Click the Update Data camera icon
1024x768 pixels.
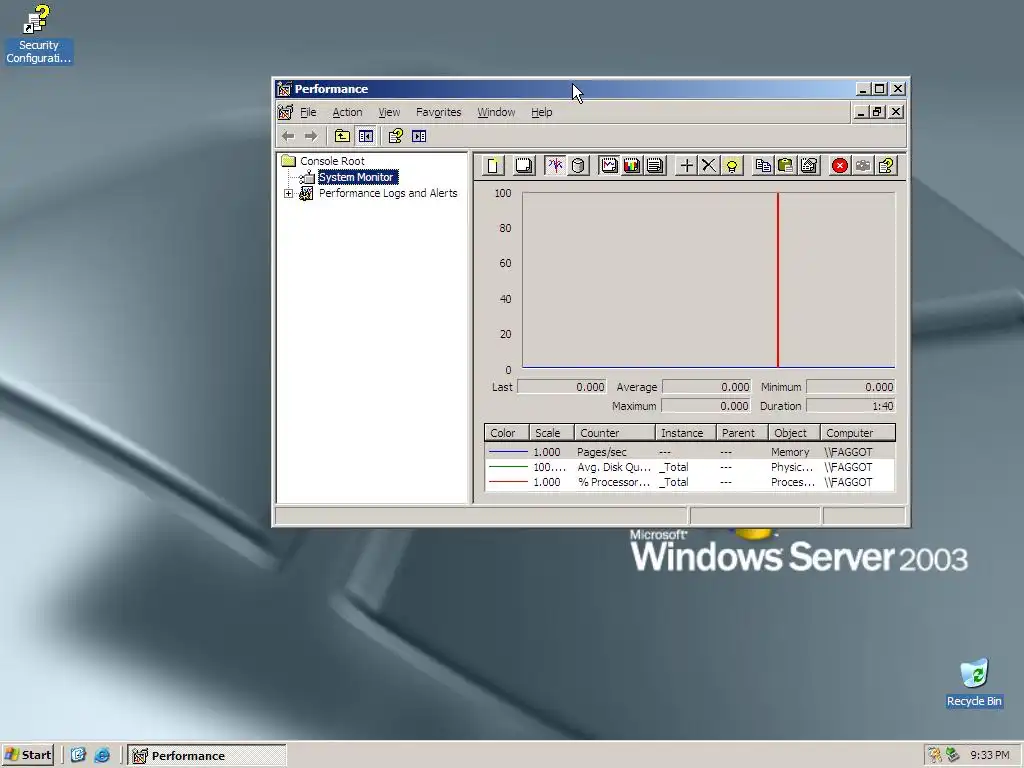pos(863,166)
